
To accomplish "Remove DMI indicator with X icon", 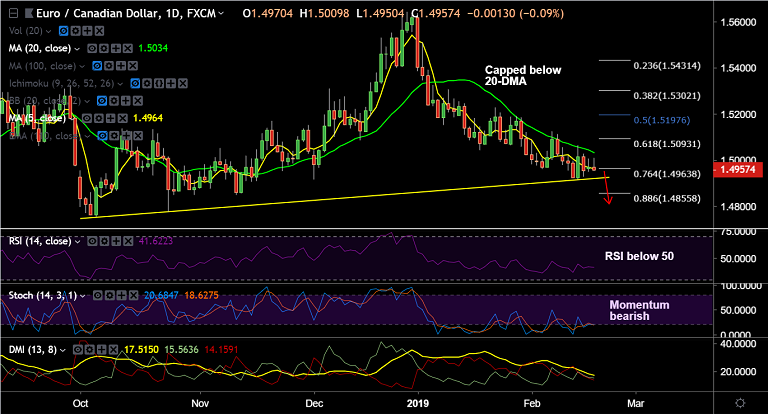I will click(x=113, y=350).
